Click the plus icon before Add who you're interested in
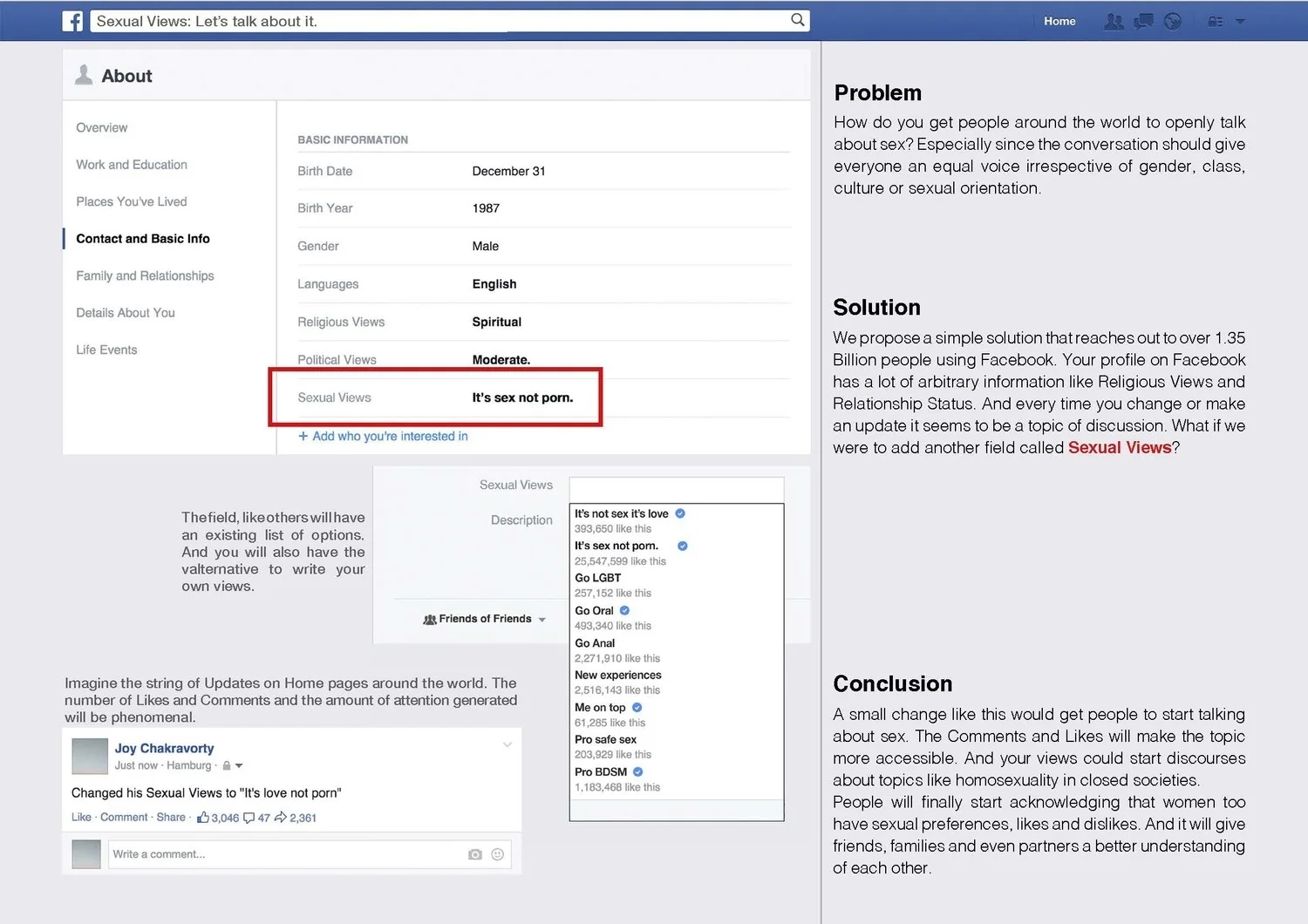Viewport: 1308px width, 924px height. coord(303,436)
